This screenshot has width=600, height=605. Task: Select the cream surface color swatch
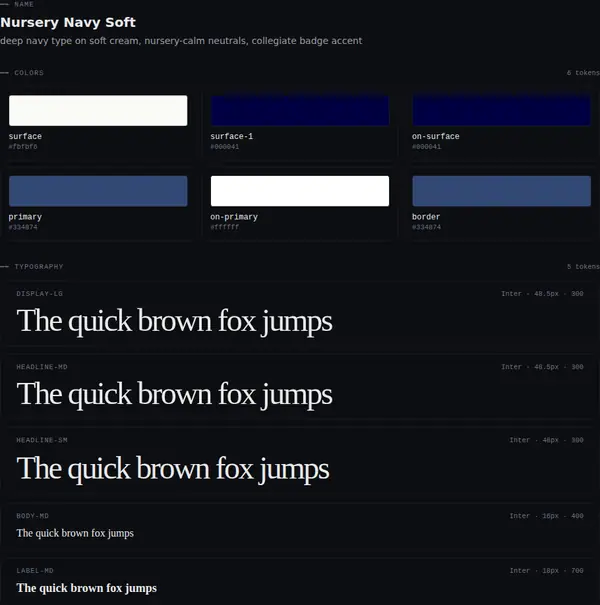[98, 110]
